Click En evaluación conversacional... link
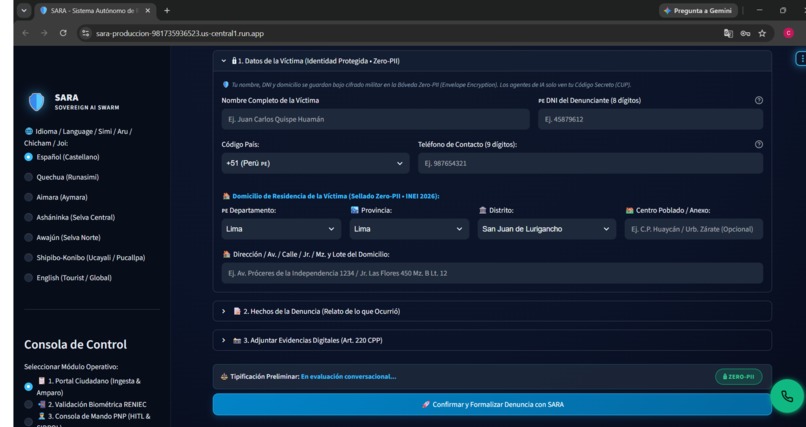This screenshot has width=806, height=427. pos(348,377)
